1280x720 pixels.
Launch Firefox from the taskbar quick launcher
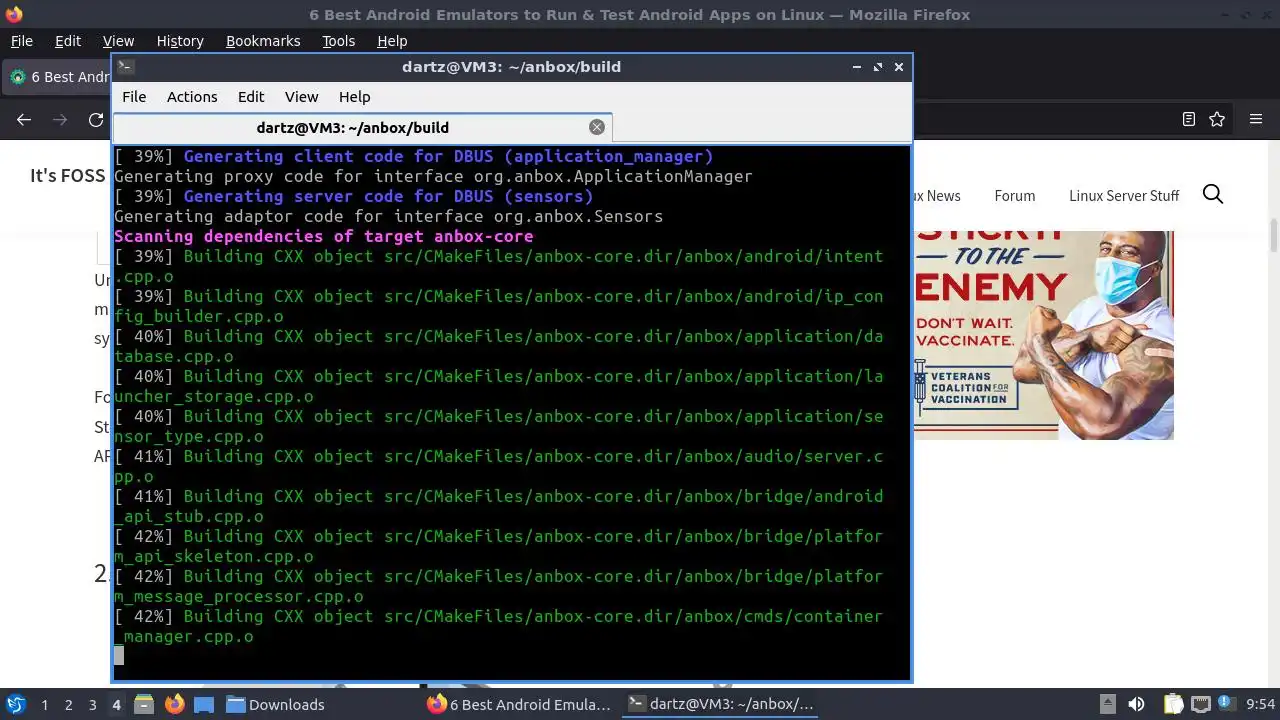(174, 704)
